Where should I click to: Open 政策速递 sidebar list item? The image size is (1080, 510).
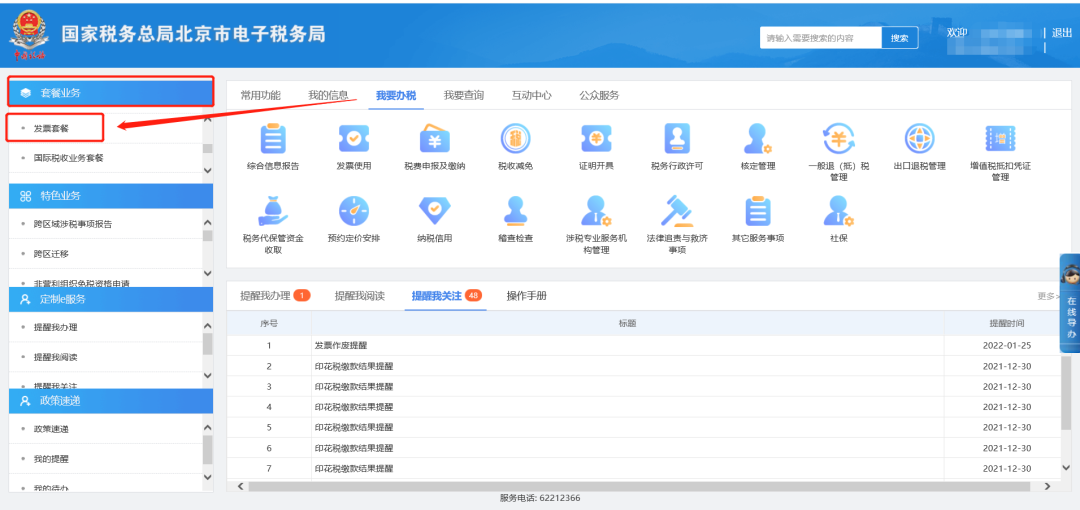[x=52, y=429]
